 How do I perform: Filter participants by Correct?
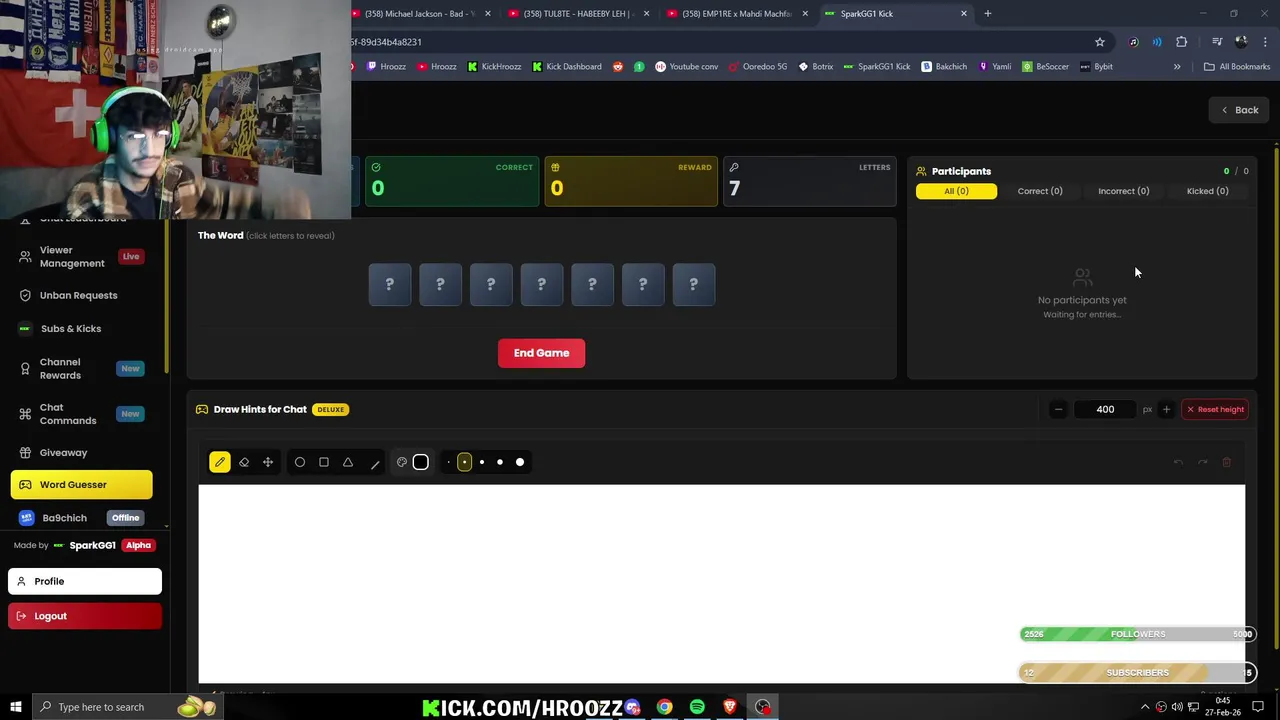pyautogui.click(x=1040, y=191)
